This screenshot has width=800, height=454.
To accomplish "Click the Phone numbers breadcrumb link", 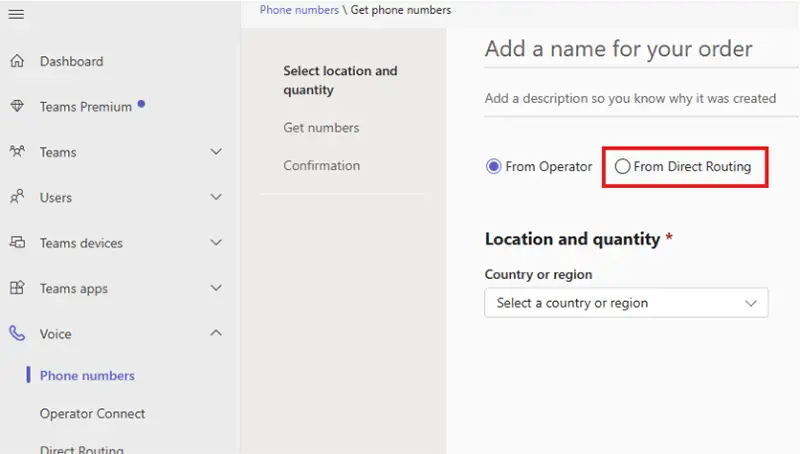I will [x=299, y=10].
